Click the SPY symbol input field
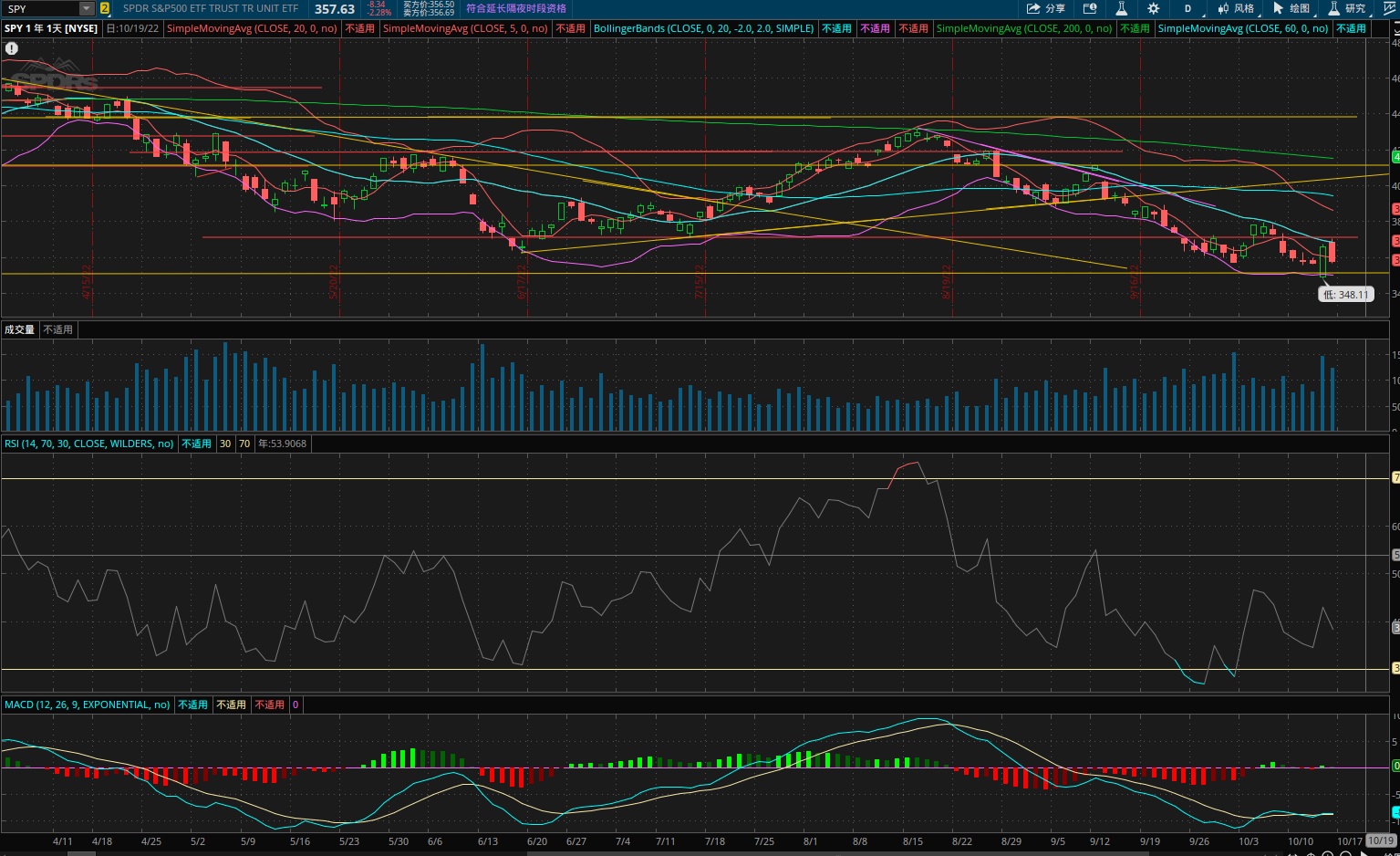This screenshot has height=856, width=1400. [40, 8]
